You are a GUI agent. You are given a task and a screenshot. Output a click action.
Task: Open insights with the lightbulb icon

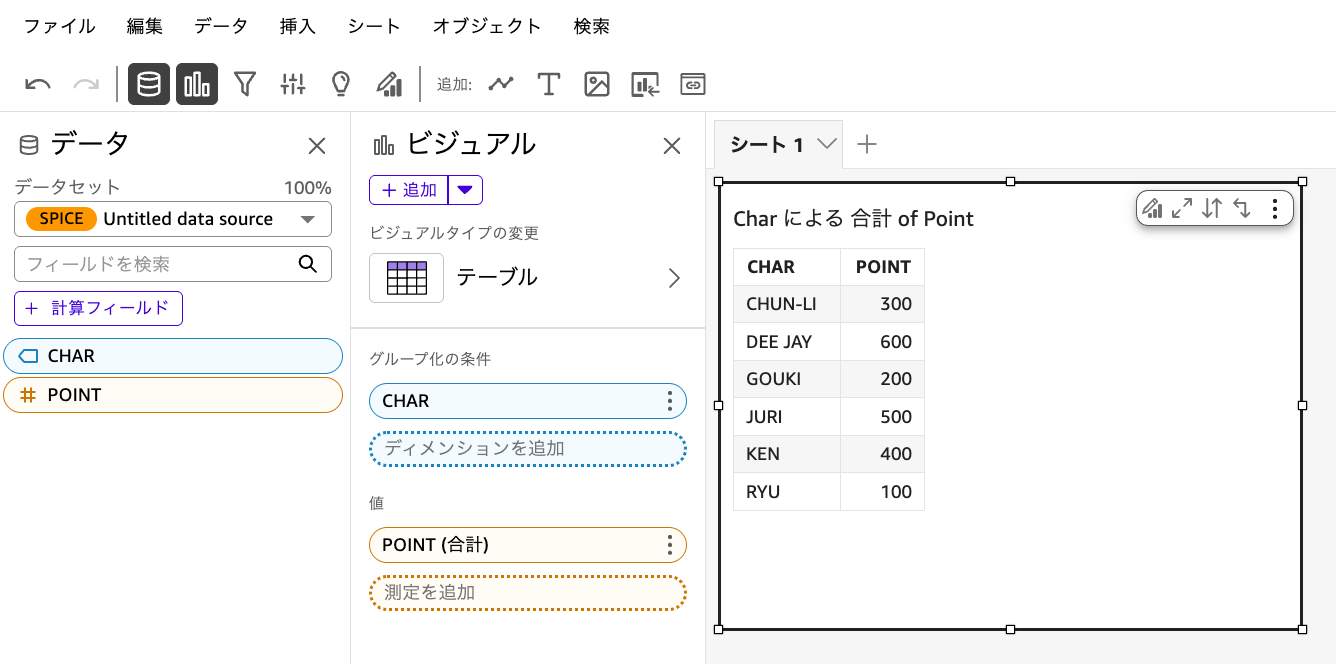point(340,84)
